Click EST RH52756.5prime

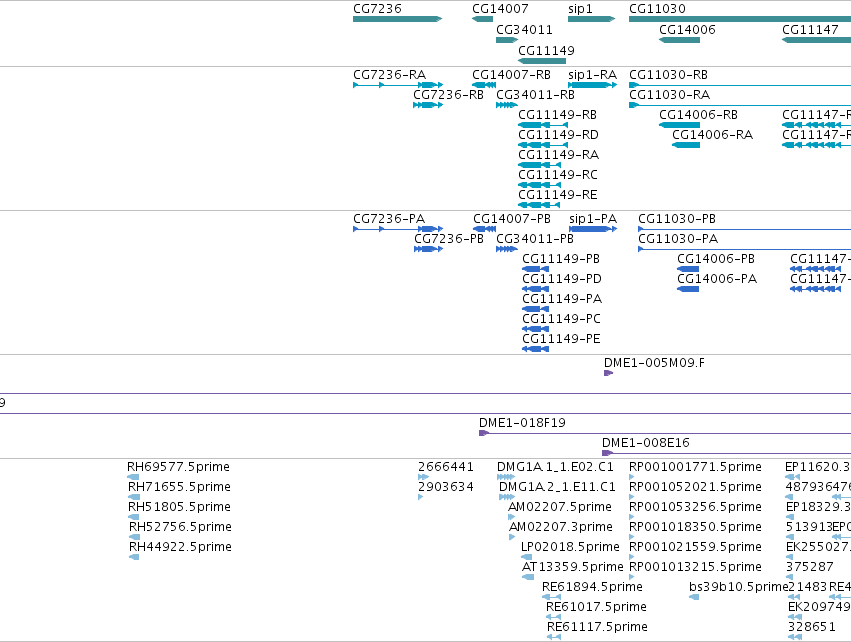tap(134, 537)
